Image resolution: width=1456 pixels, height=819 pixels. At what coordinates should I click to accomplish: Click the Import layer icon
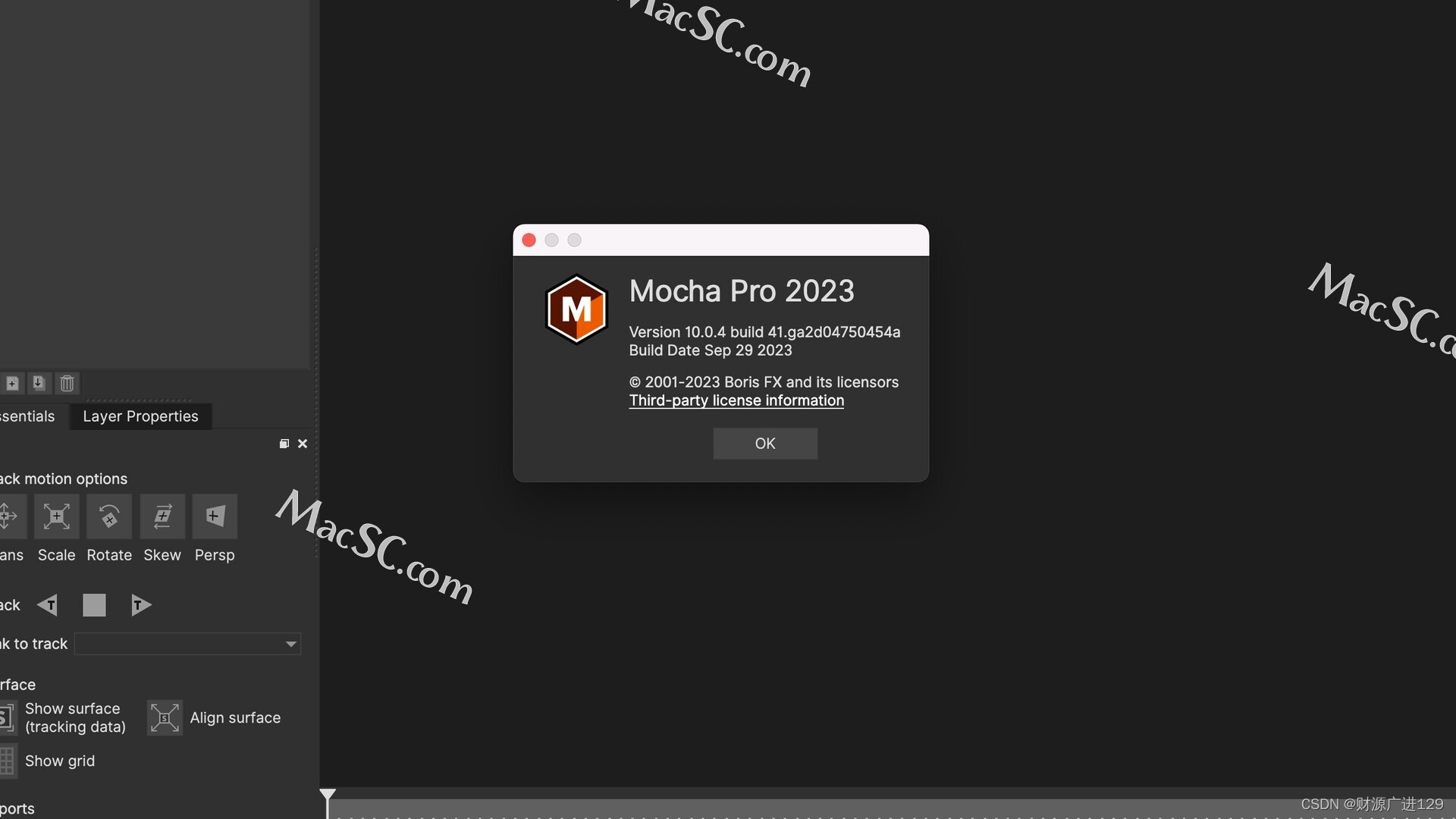coord(37,382)
